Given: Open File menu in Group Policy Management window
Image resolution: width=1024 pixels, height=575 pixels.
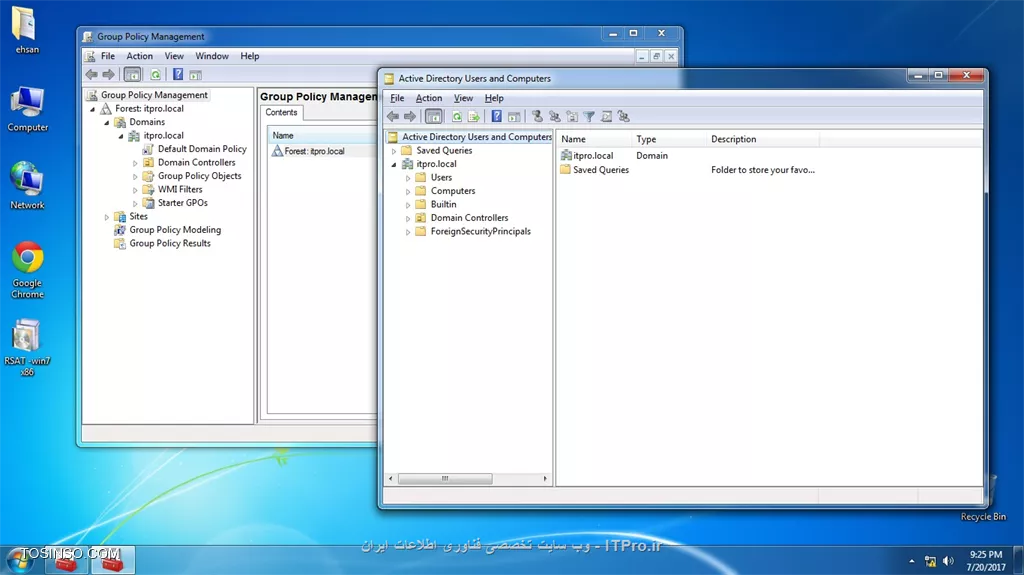Looking at the screenshot, I should [108, 56].
